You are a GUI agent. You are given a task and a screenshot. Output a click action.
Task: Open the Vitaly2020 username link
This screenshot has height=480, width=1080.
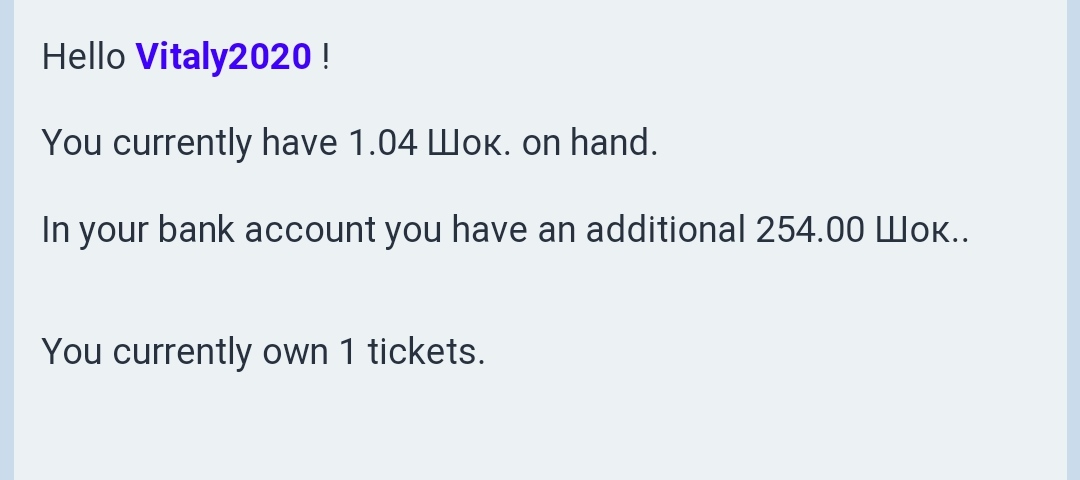click(223, 56)
